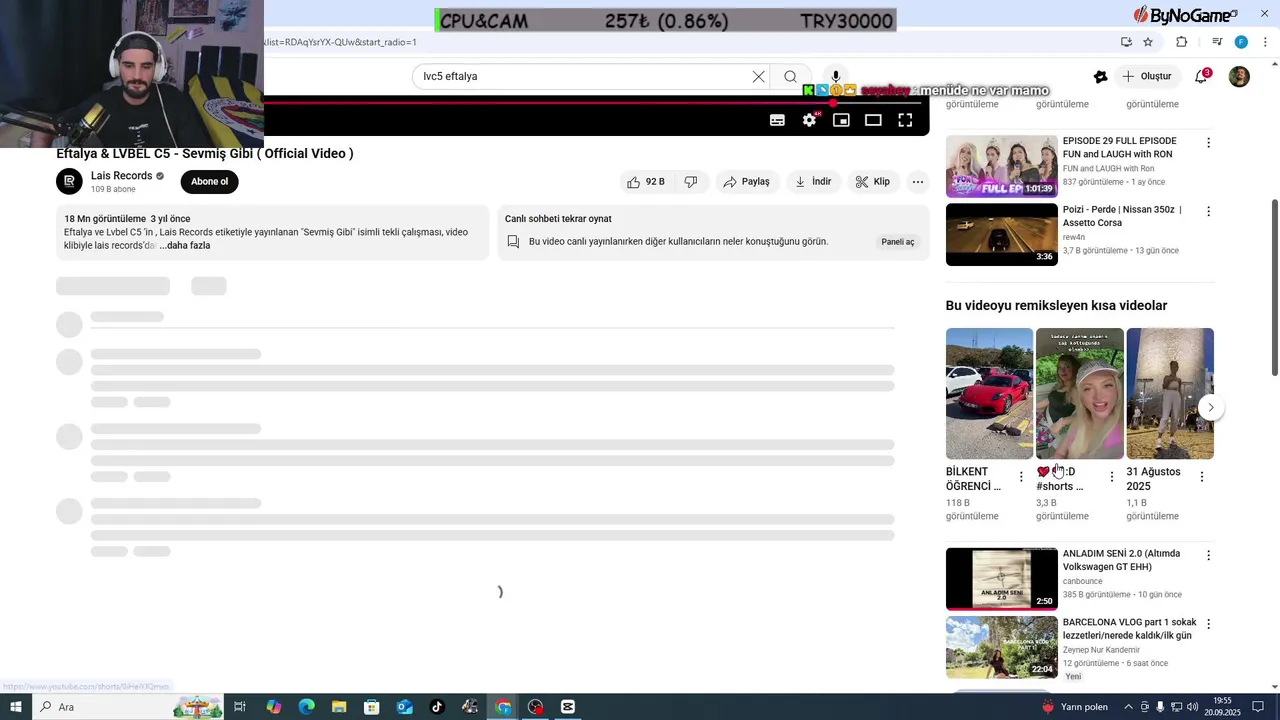Screen dimensions: 1280x720
Task: Switch to theater mode
Action: point(873,120)
